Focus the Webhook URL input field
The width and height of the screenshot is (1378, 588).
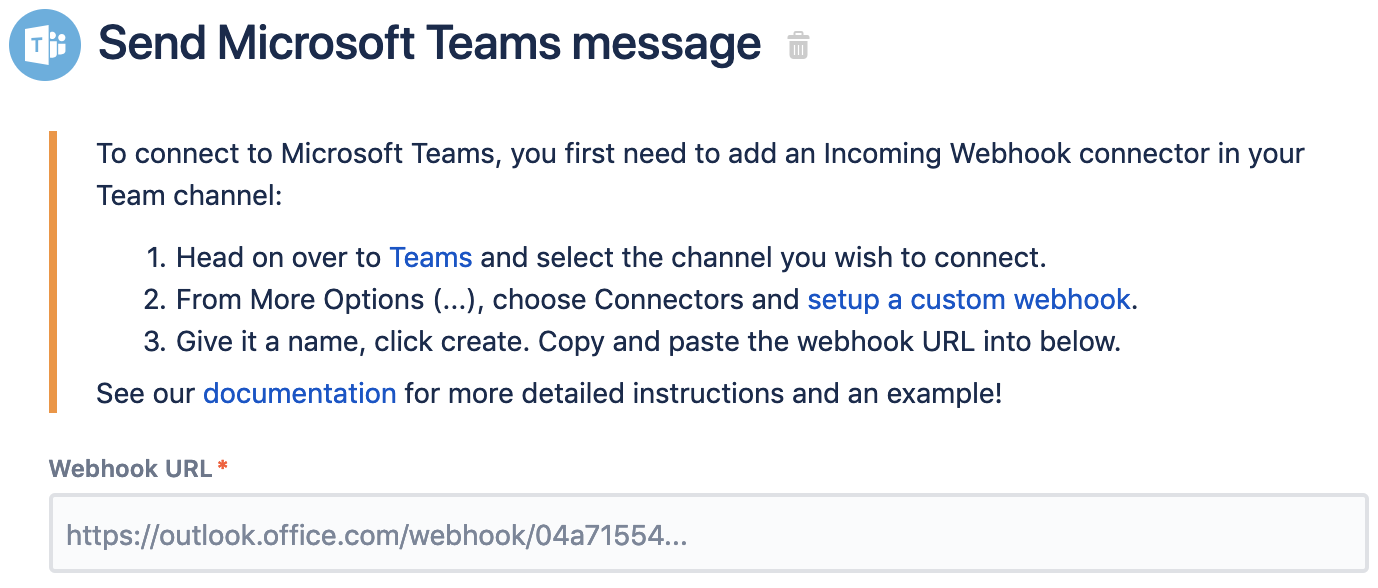[708, 535]
